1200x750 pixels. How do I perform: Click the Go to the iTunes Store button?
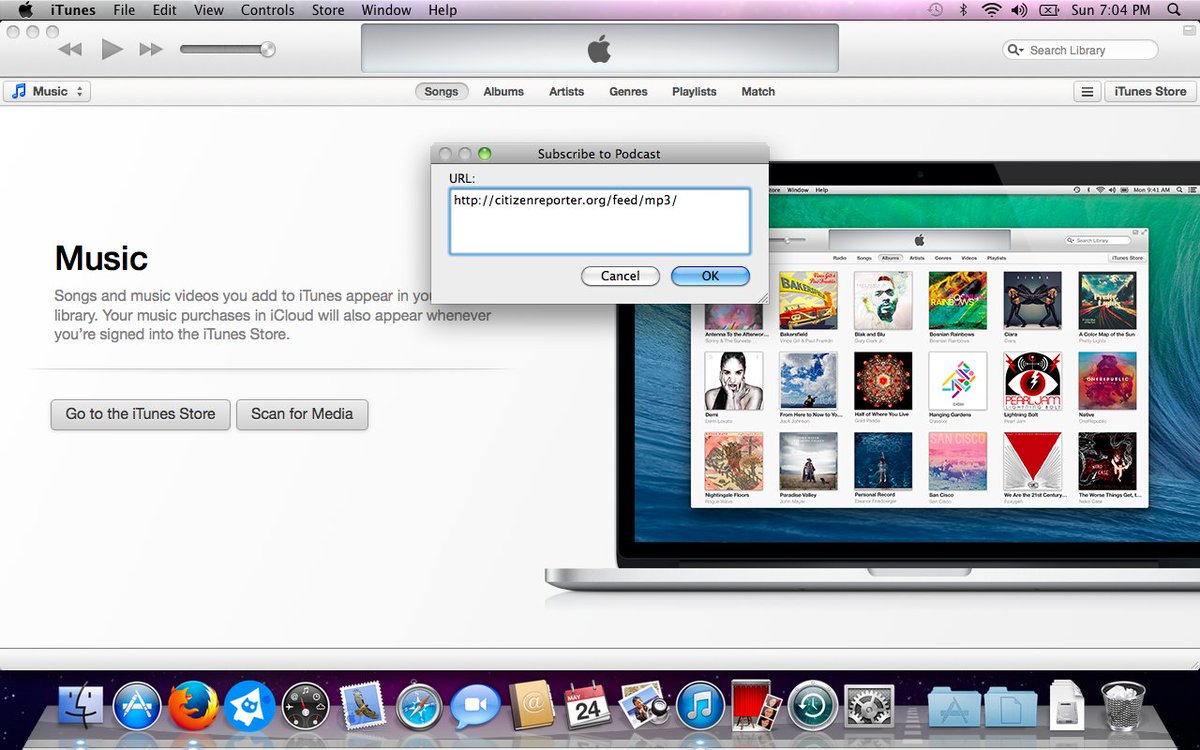click(140, 414)
